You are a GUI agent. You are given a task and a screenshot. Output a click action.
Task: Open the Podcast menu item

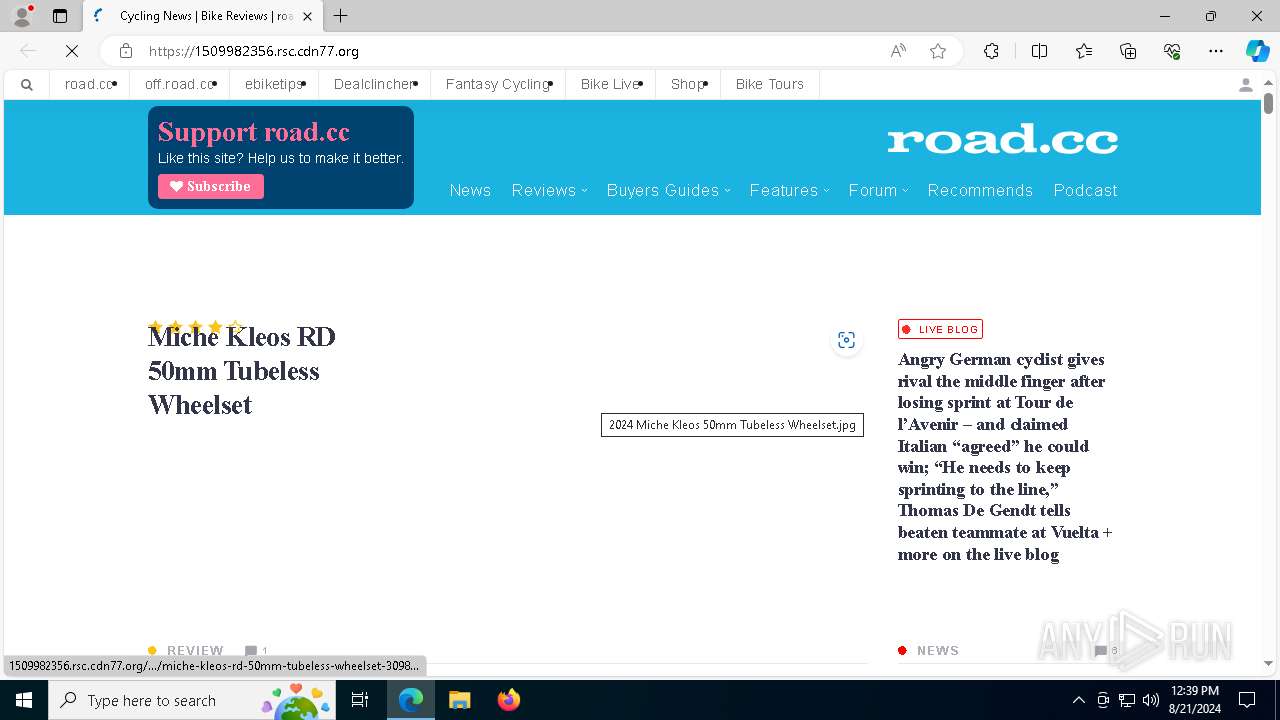pos(1085,190)
